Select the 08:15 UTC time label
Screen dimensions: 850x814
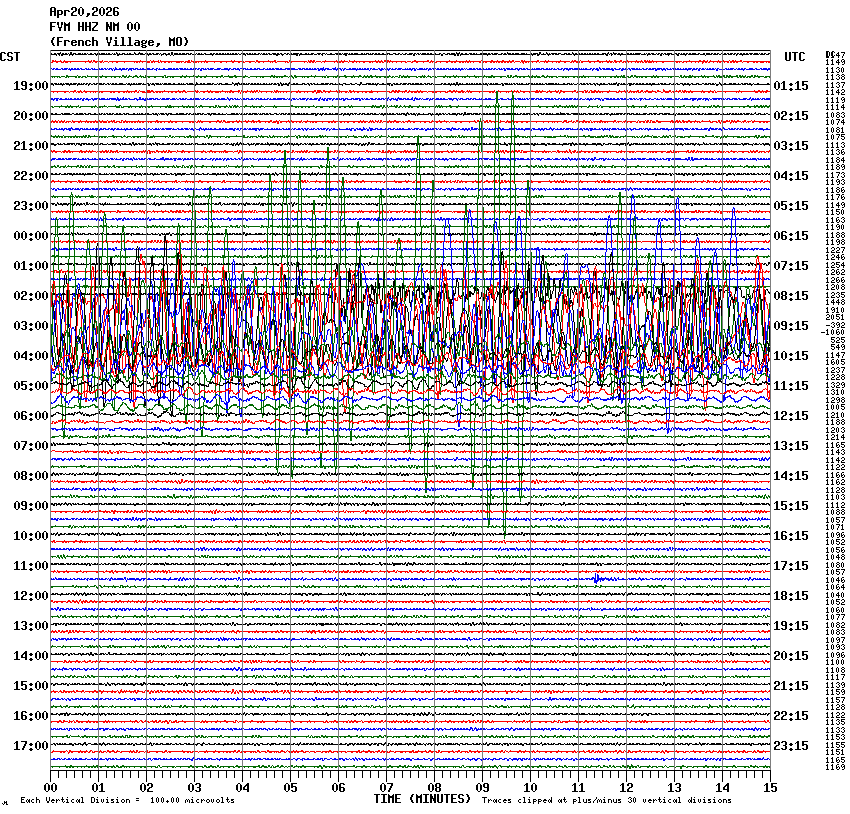[791, 296]
